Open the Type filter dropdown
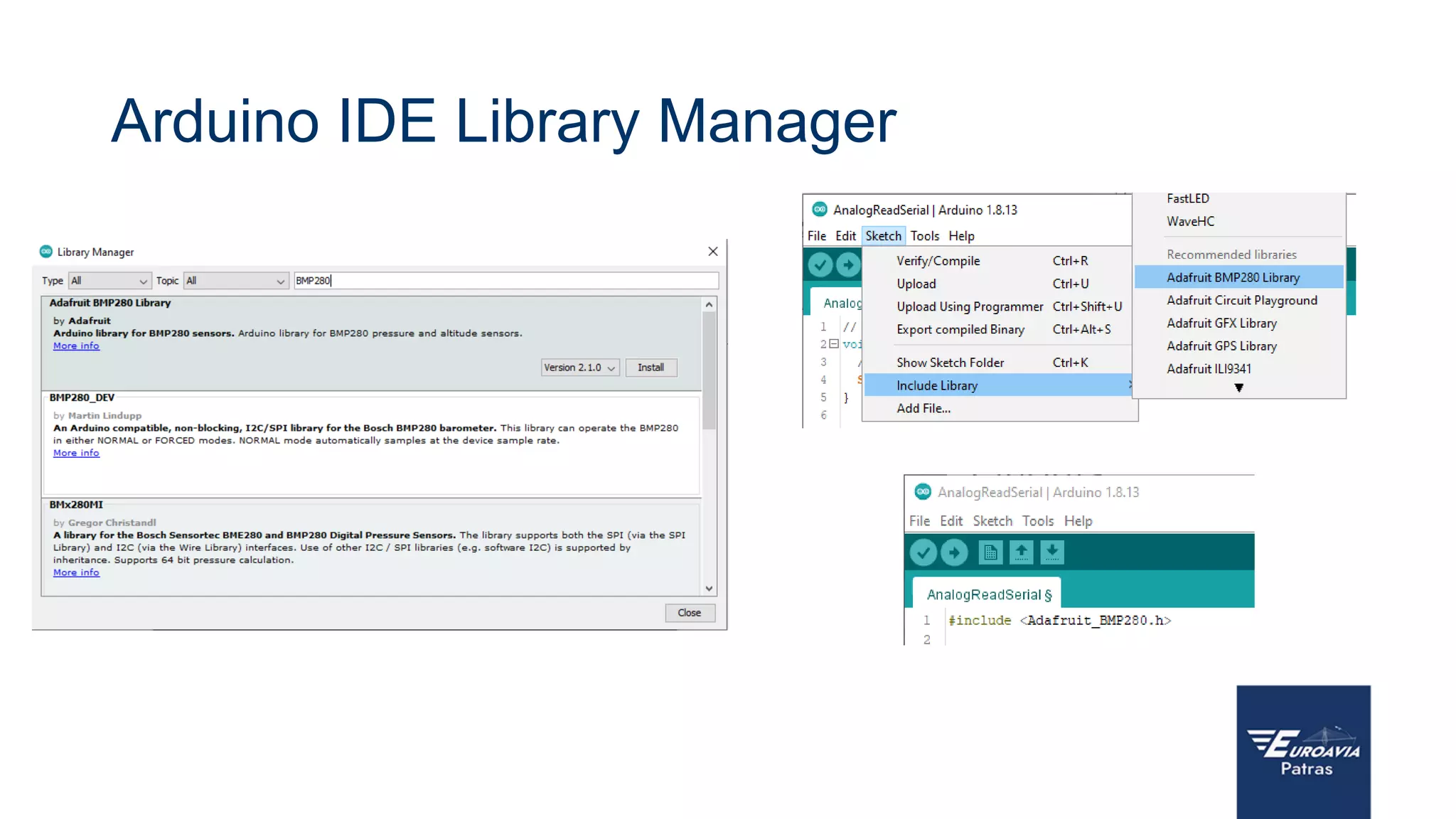 pos(109,281)
